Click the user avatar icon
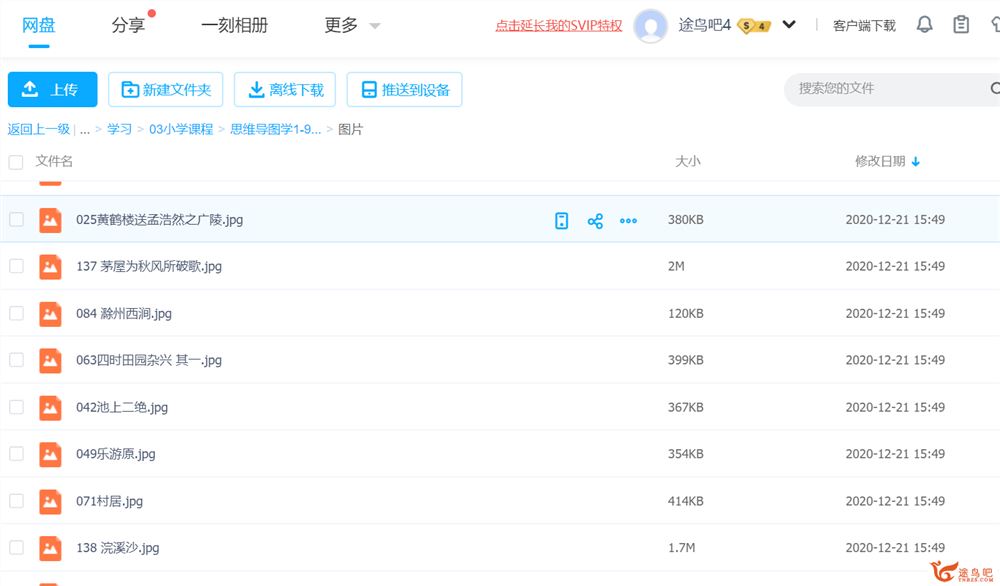 [x=651, y=26]
